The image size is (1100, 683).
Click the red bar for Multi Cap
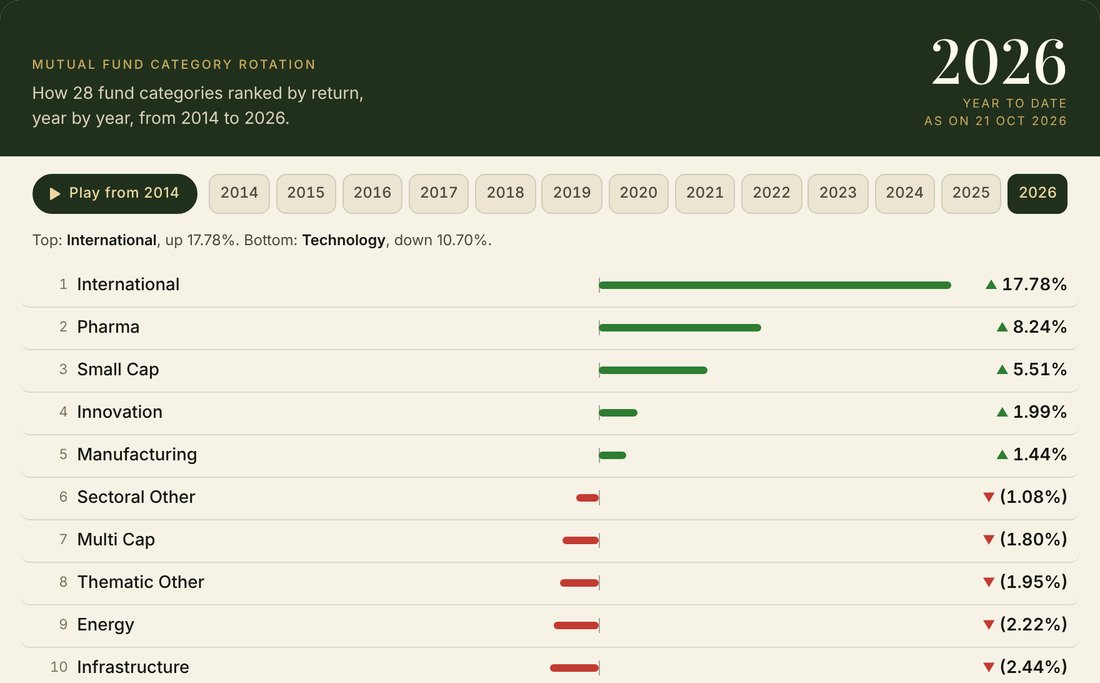pos(581,541)
